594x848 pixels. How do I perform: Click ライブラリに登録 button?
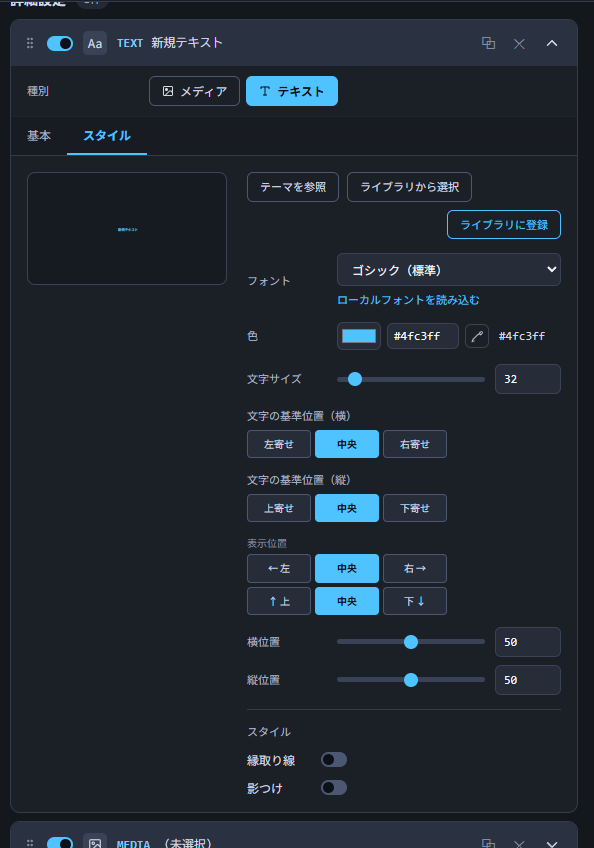504,224
